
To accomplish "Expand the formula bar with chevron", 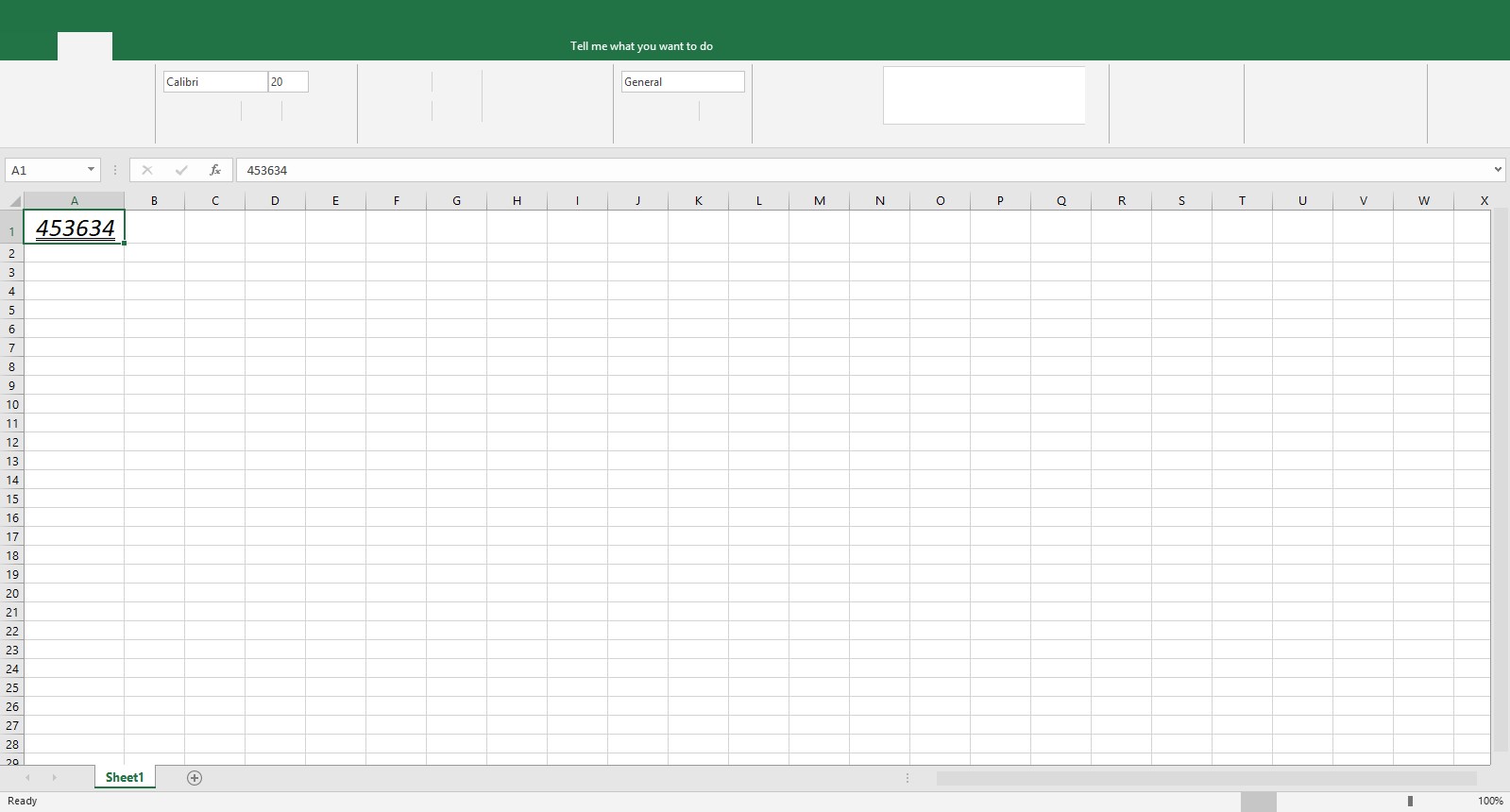I will point(1498,170).
